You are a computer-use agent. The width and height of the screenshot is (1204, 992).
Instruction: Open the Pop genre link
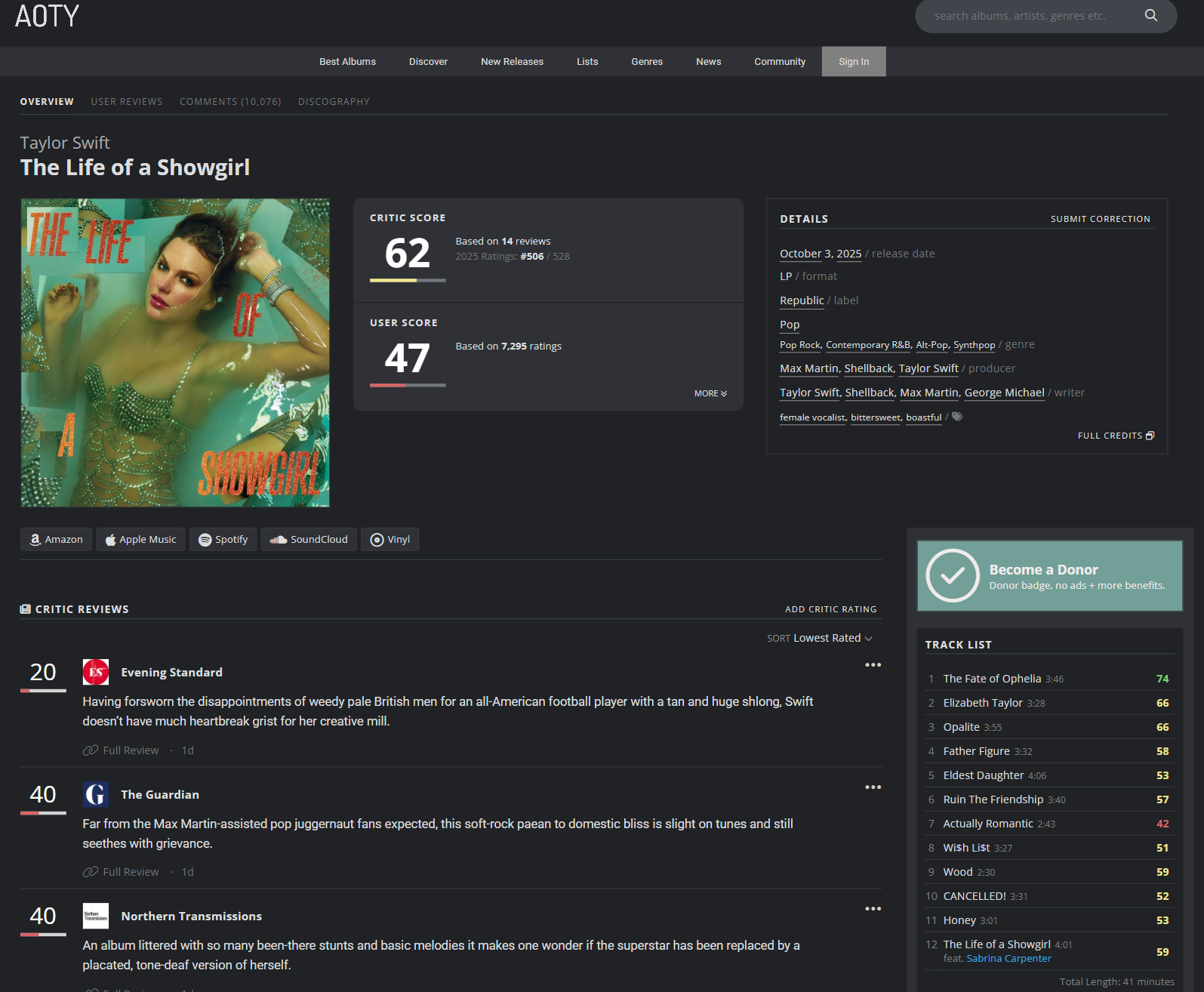(790, 325)
